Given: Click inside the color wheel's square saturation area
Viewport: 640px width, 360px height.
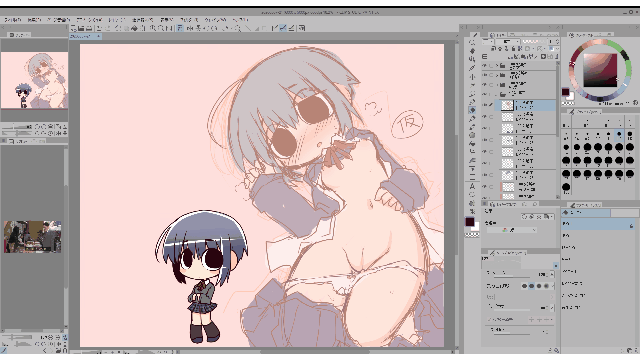Looking at the screenshot, I should pyautogui.click(x=600, y=70).
